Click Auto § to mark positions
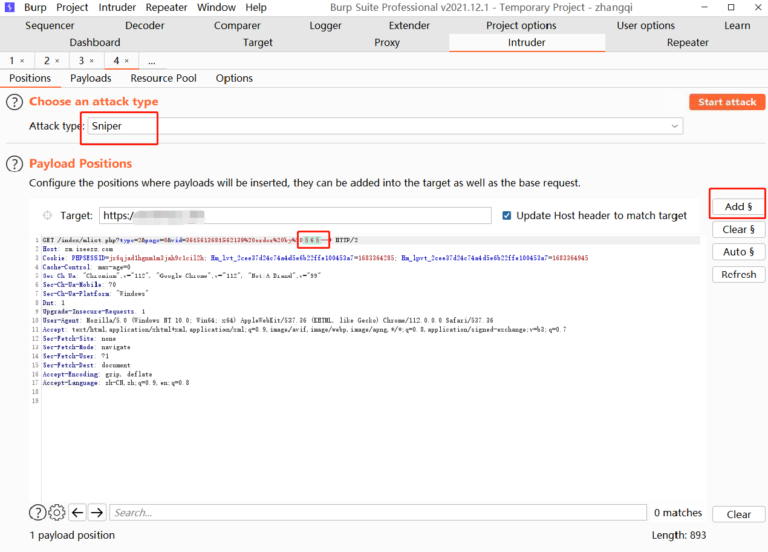This screenshot has height=552, width=768. pyautogui.click(x=738, y=252)
